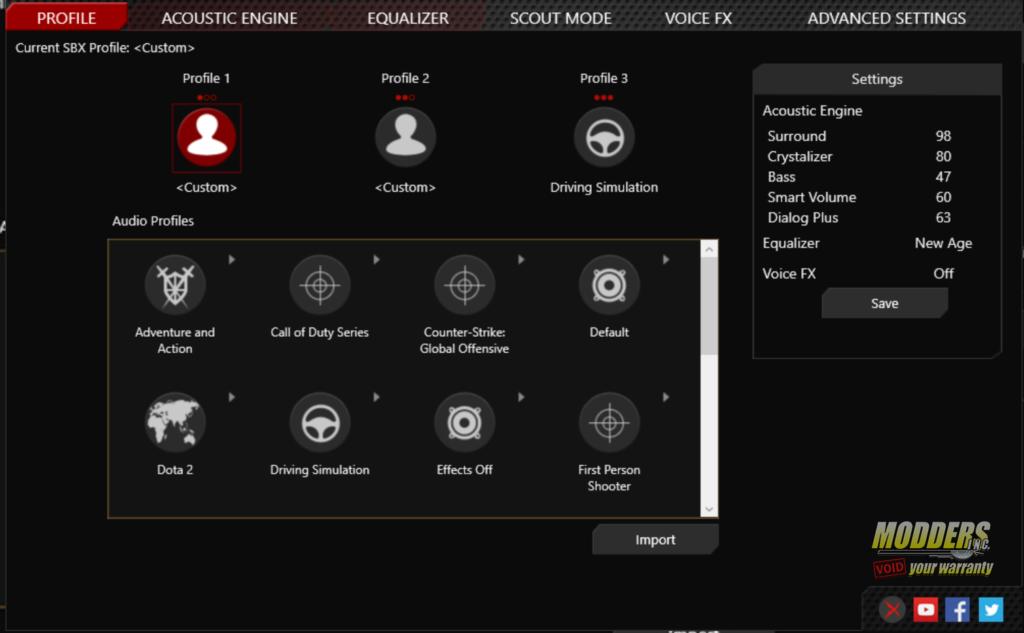The height and width of the screenshot is (633, 1024).
Task: Click the Dialog Plus label in Settings
Action: (803, 218)
